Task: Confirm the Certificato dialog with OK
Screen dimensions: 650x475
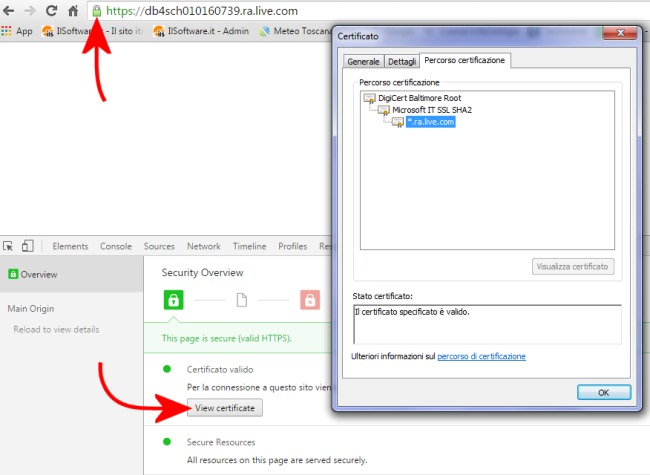Action: [x=604, y=392]
